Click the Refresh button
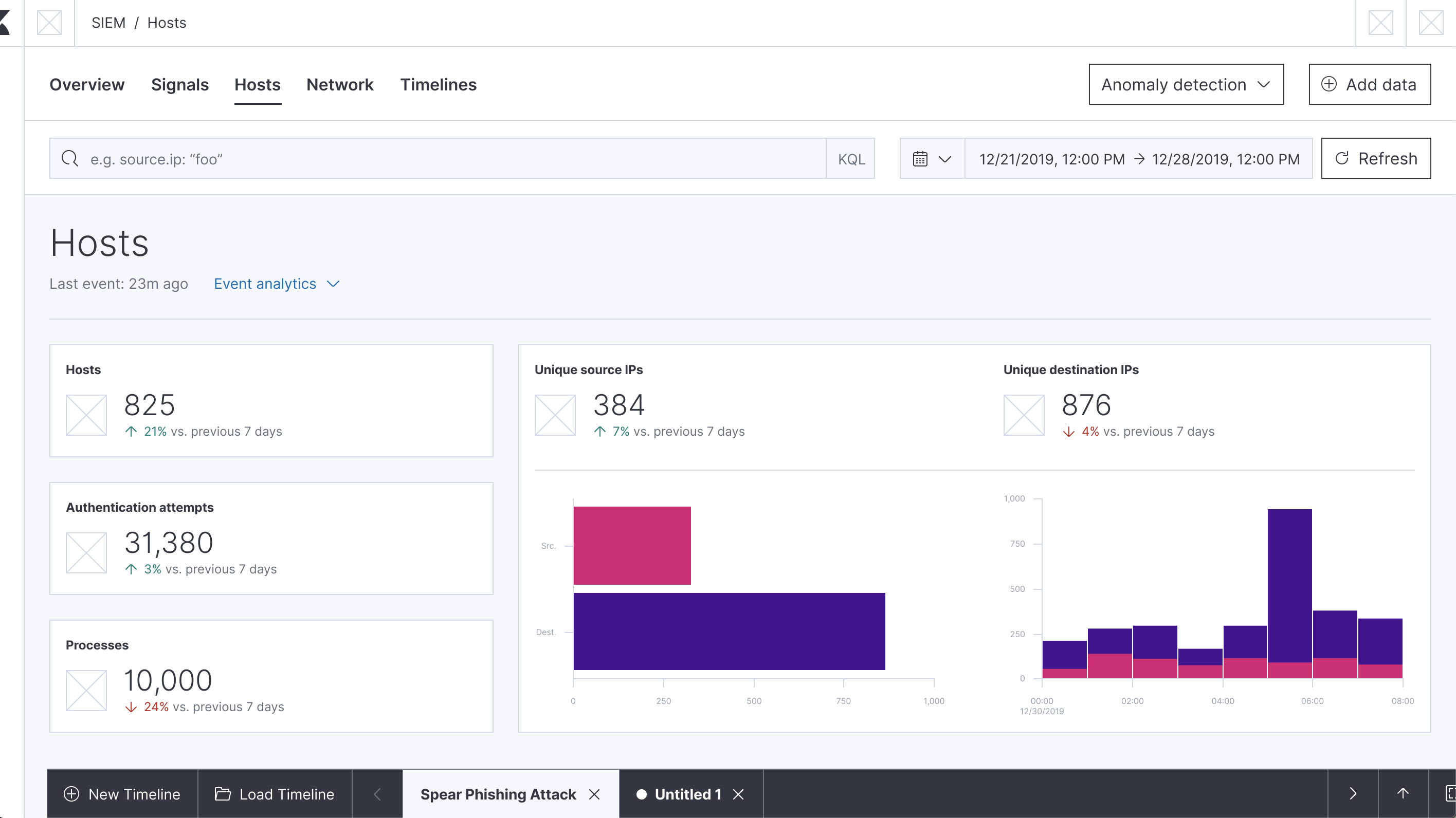This screenshot has height=818, width=1456. pyautogui.click(x=1376, y=159)
